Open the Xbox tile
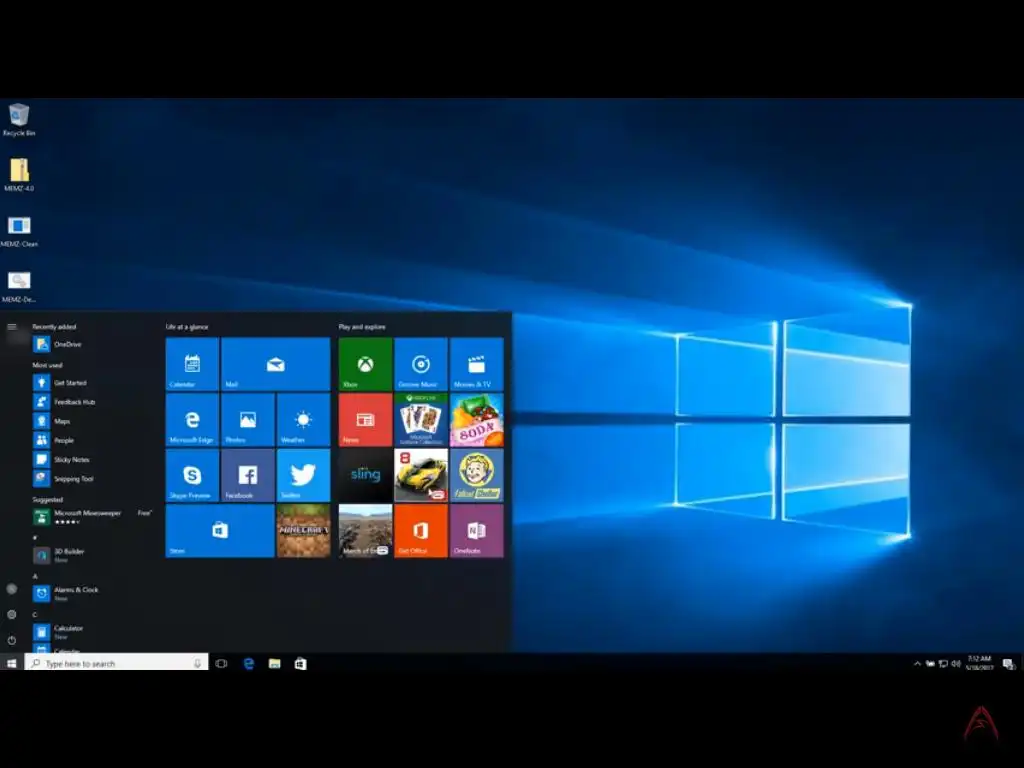The width and height of the screenshot is (1024, 768). pyautogui.click(x=365, y=364)
